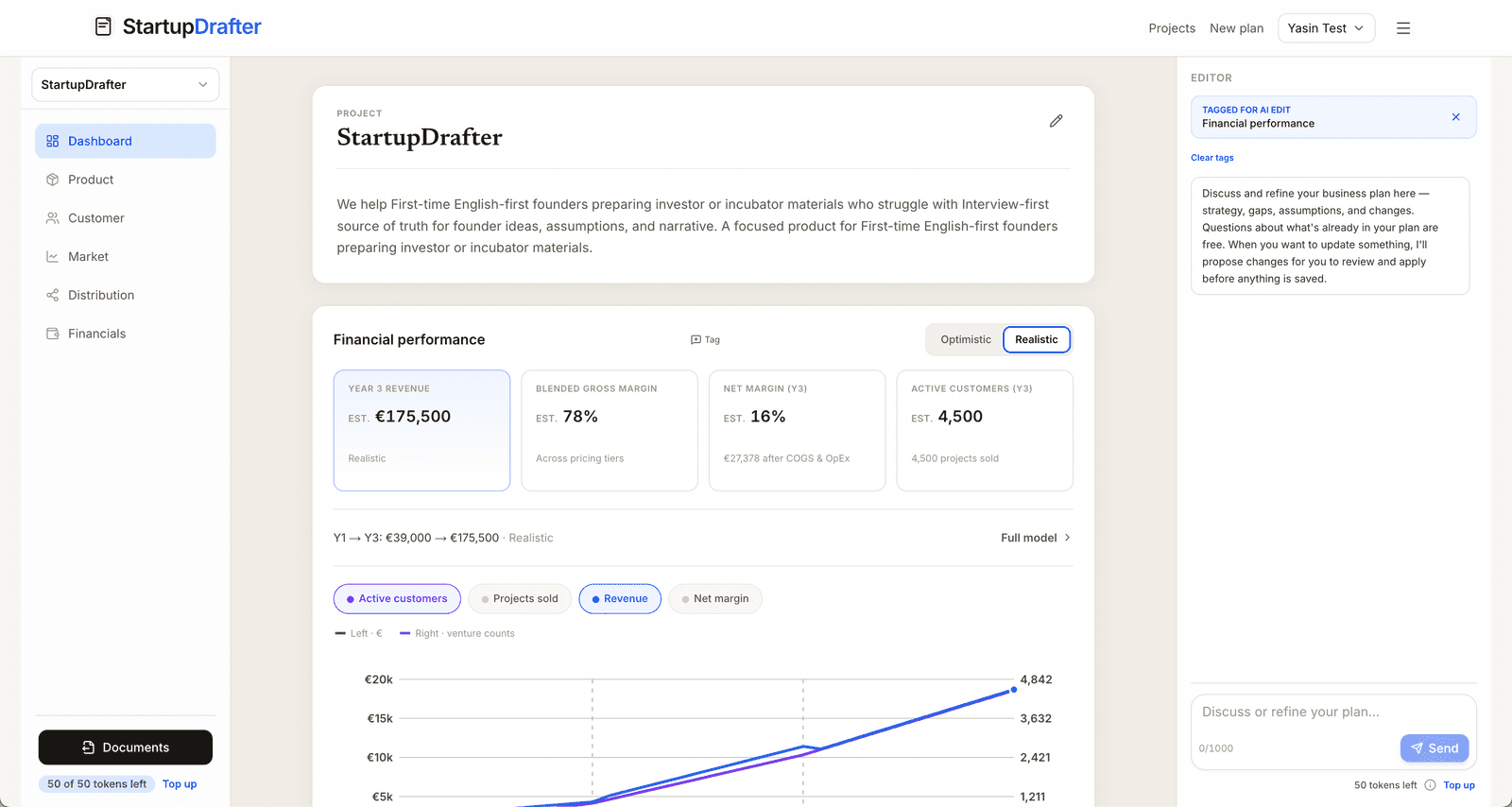This screenshot has height=807, width=1512.
Task: Click the 0/1000 character counter
Action: 1215,748
